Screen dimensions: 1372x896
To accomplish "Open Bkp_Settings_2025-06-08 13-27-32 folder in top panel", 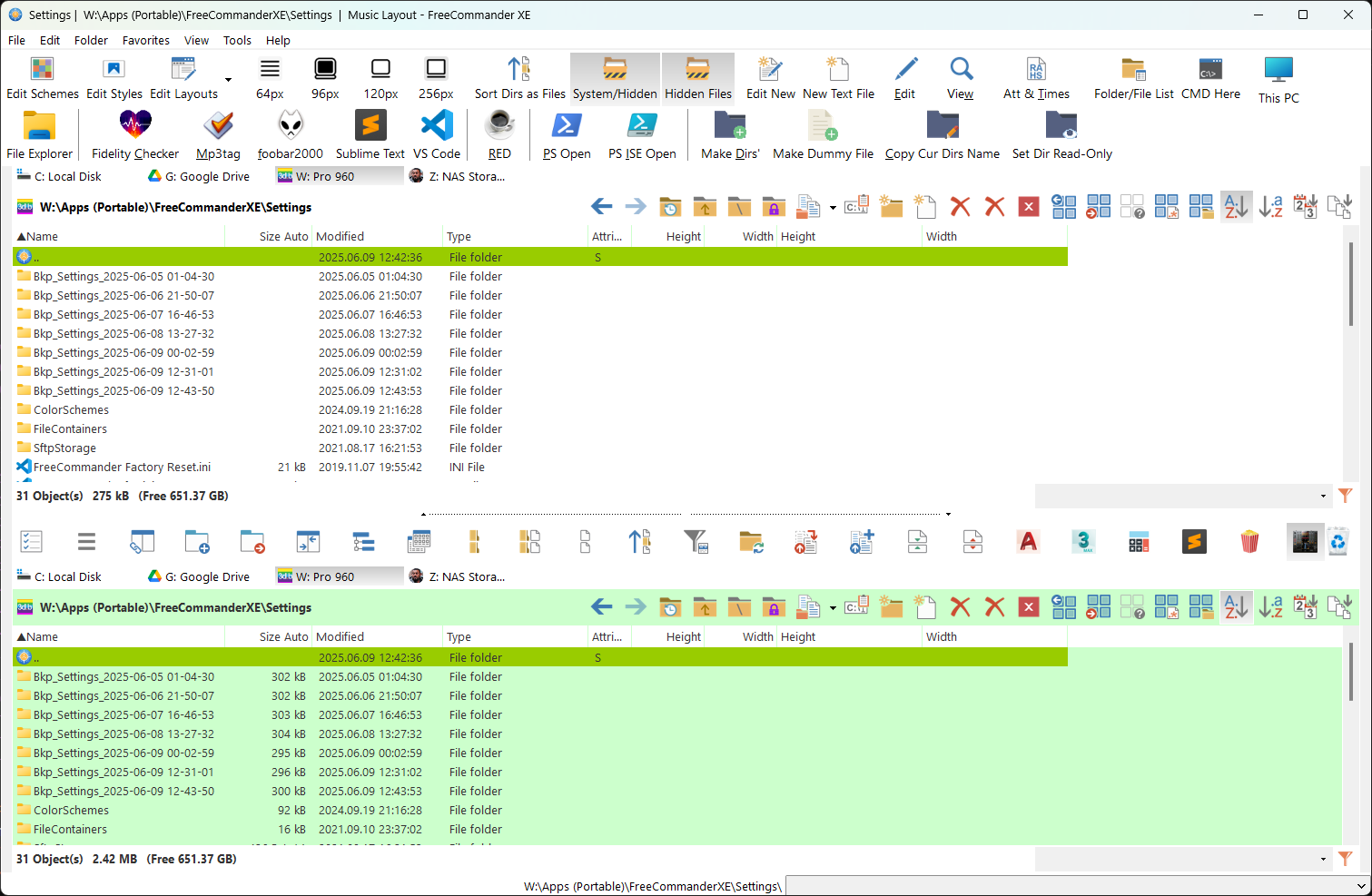I will (123, 333).
